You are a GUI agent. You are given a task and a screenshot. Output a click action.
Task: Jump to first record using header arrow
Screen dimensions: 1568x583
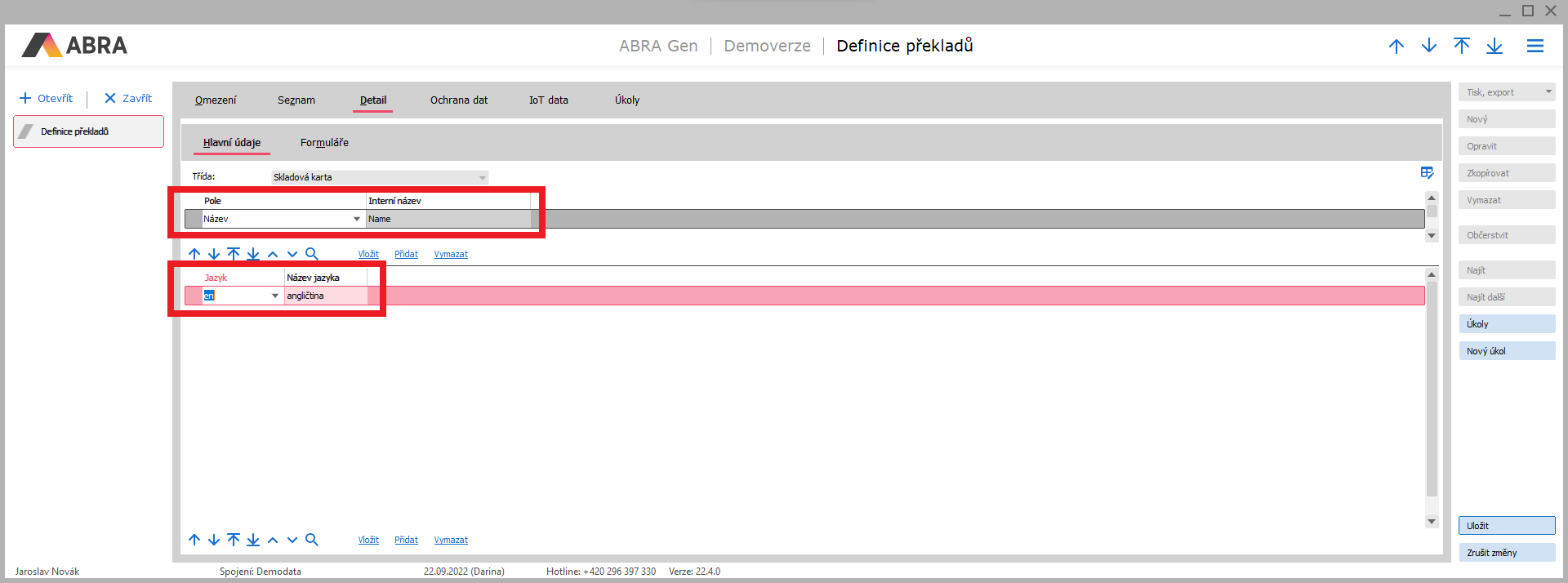(x=1462, y=46)
